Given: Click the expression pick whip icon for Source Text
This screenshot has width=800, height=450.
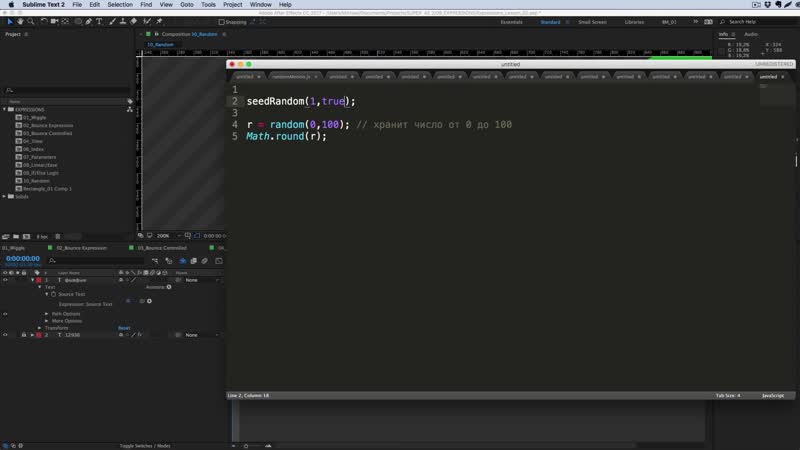Looking at the screenshot, I should [x=142, y=302].
